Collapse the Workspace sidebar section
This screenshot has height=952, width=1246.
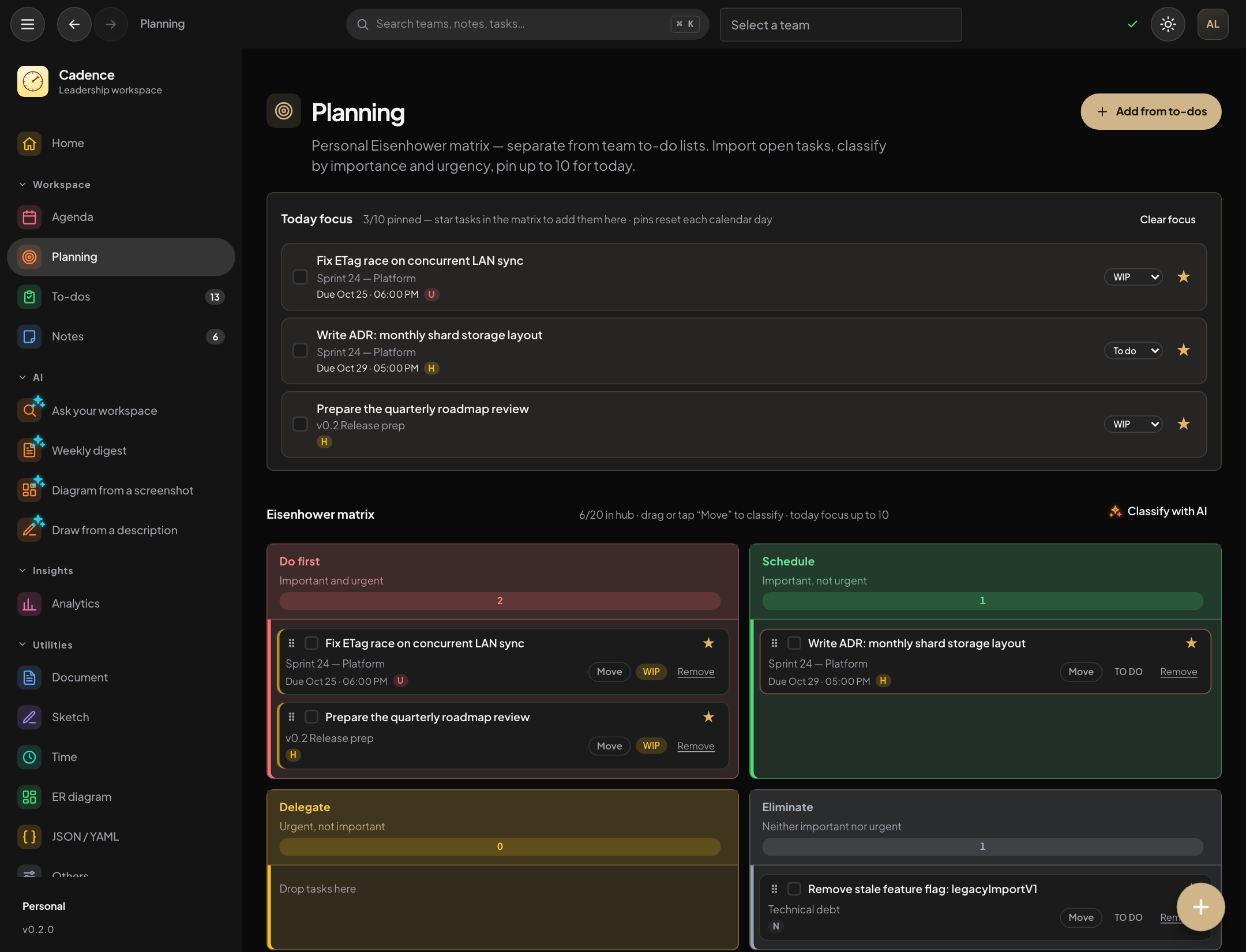click(x=55, y=185)
